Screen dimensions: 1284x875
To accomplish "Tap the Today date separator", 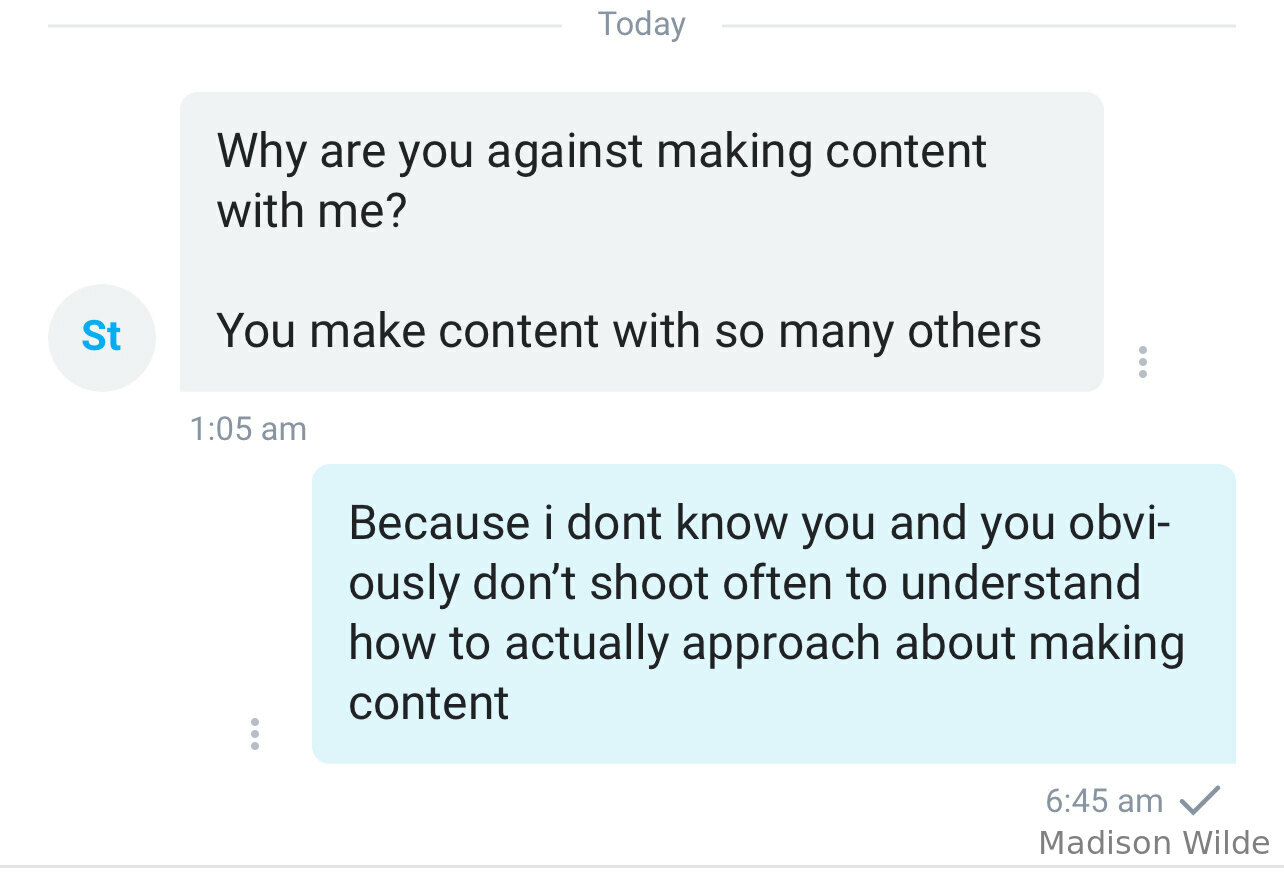I will pos(642,24).
